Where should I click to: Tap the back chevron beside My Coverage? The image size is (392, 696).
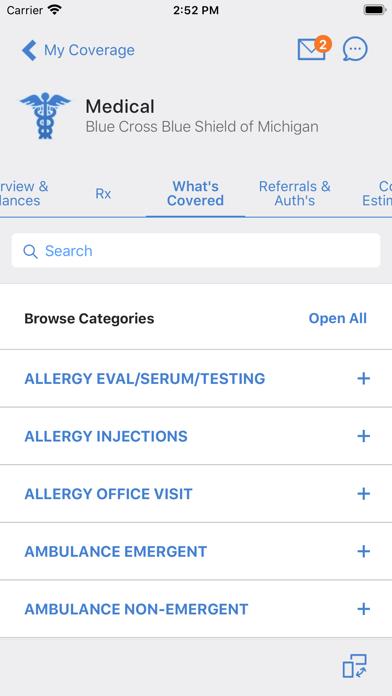(29, 50)
